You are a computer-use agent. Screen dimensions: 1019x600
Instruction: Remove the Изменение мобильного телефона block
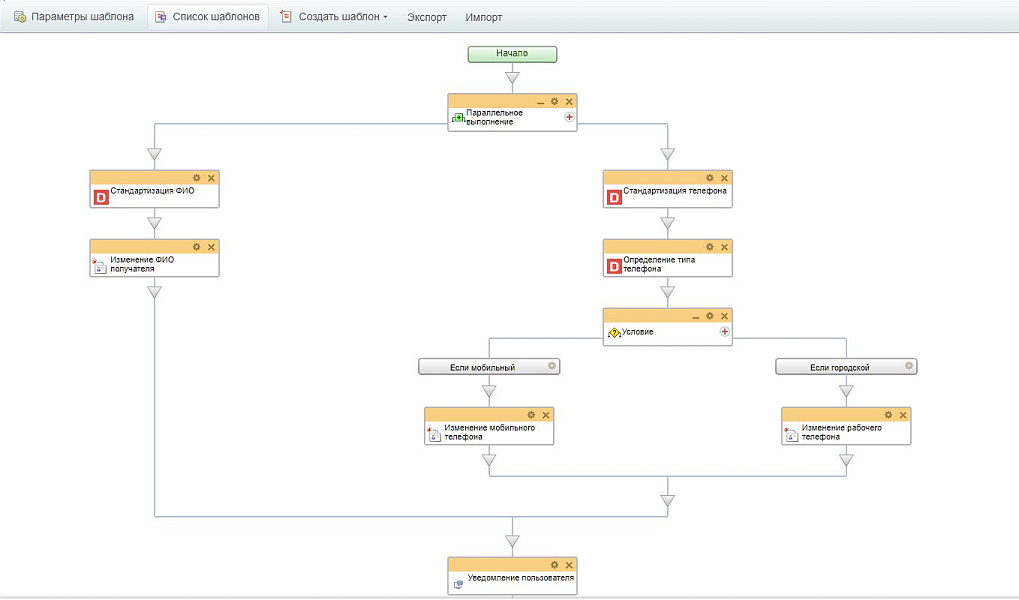click(546, 415)
